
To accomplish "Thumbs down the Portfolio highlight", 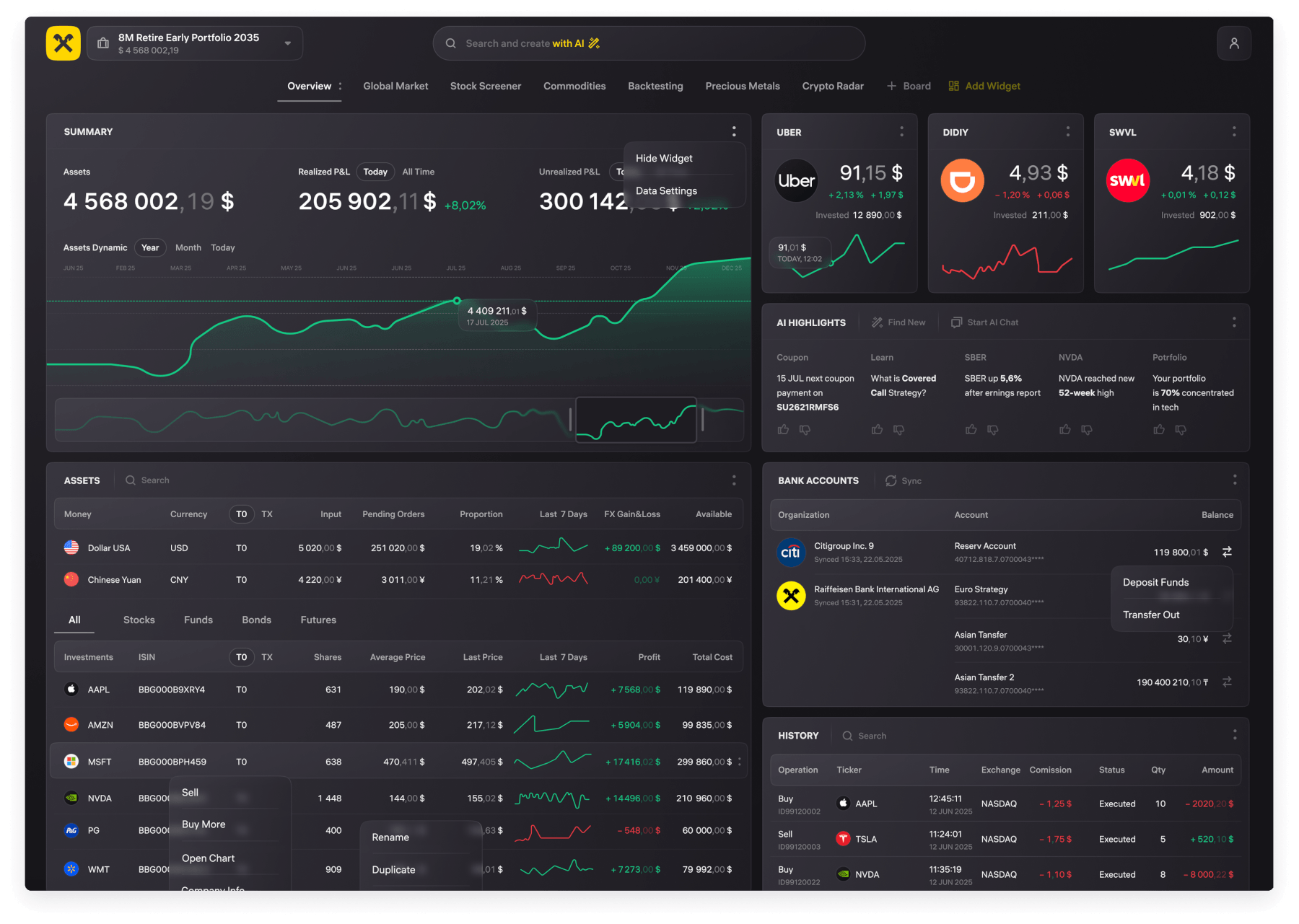I will [x=1181, y=430].
